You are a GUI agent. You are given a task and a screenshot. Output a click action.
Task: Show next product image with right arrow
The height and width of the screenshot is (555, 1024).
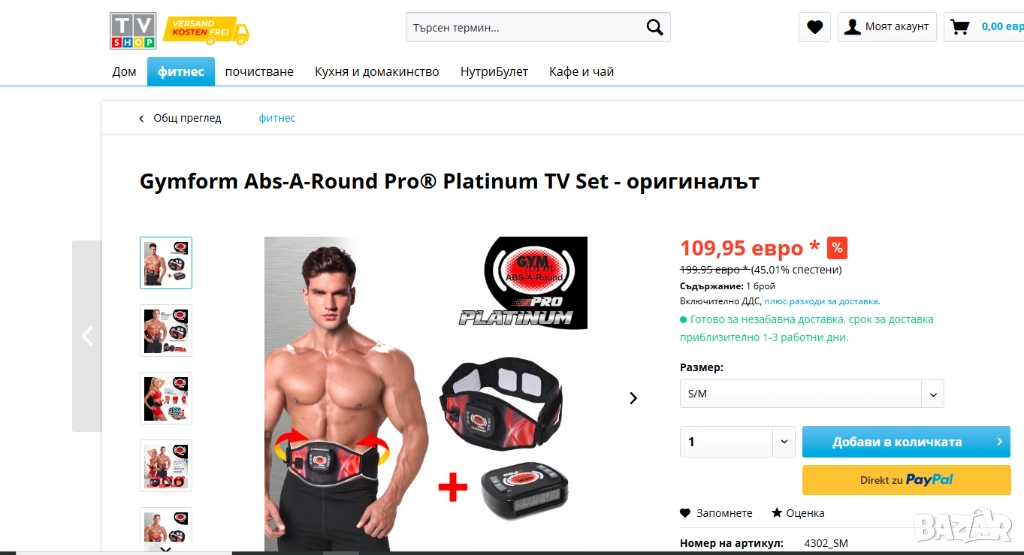point(633,398)
